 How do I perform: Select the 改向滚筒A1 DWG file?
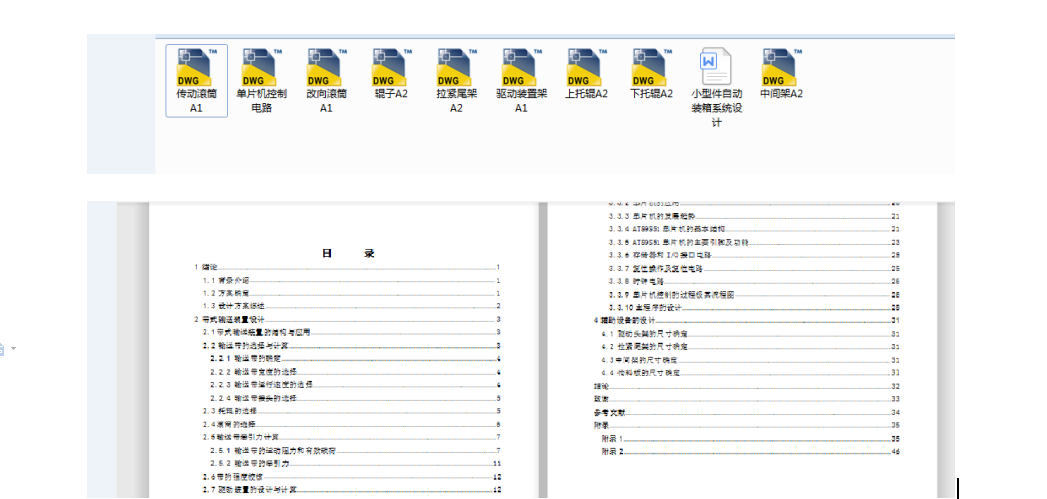pyautogui.click(x=326, y=81)
